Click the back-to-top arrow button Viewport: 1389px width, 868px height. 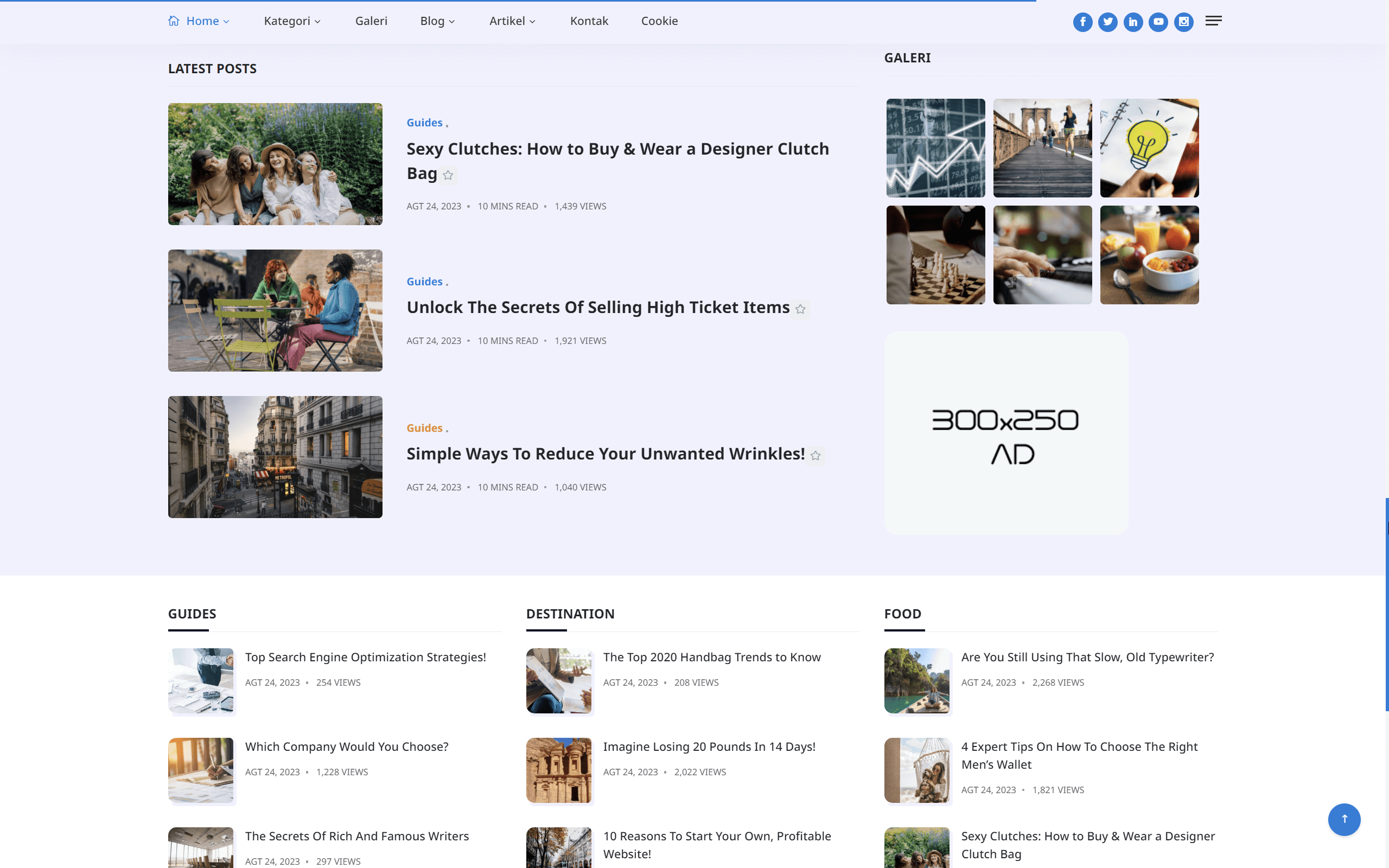coord(1344,819)
